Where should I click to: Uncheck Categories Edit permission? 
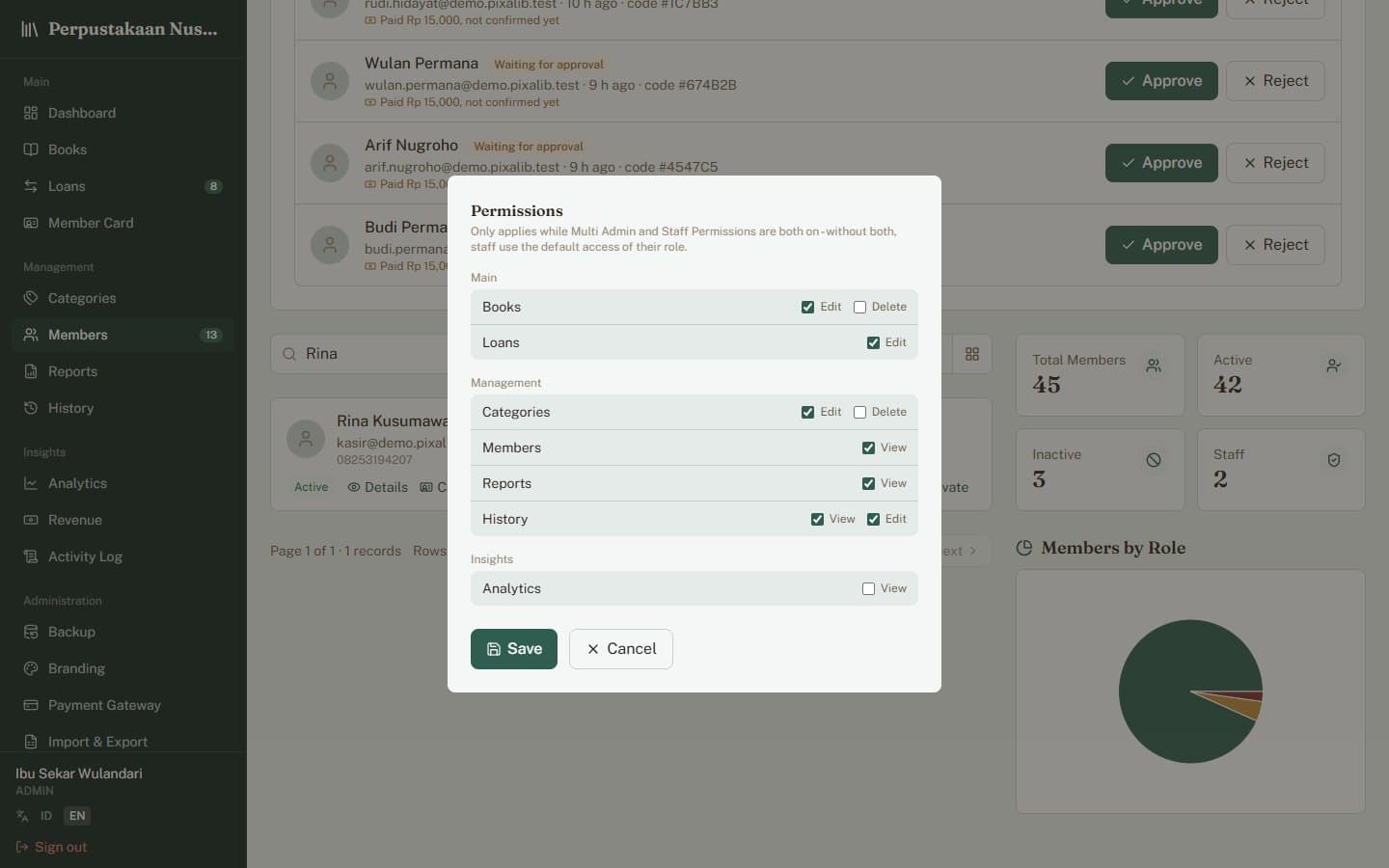[x=807, y=412]
